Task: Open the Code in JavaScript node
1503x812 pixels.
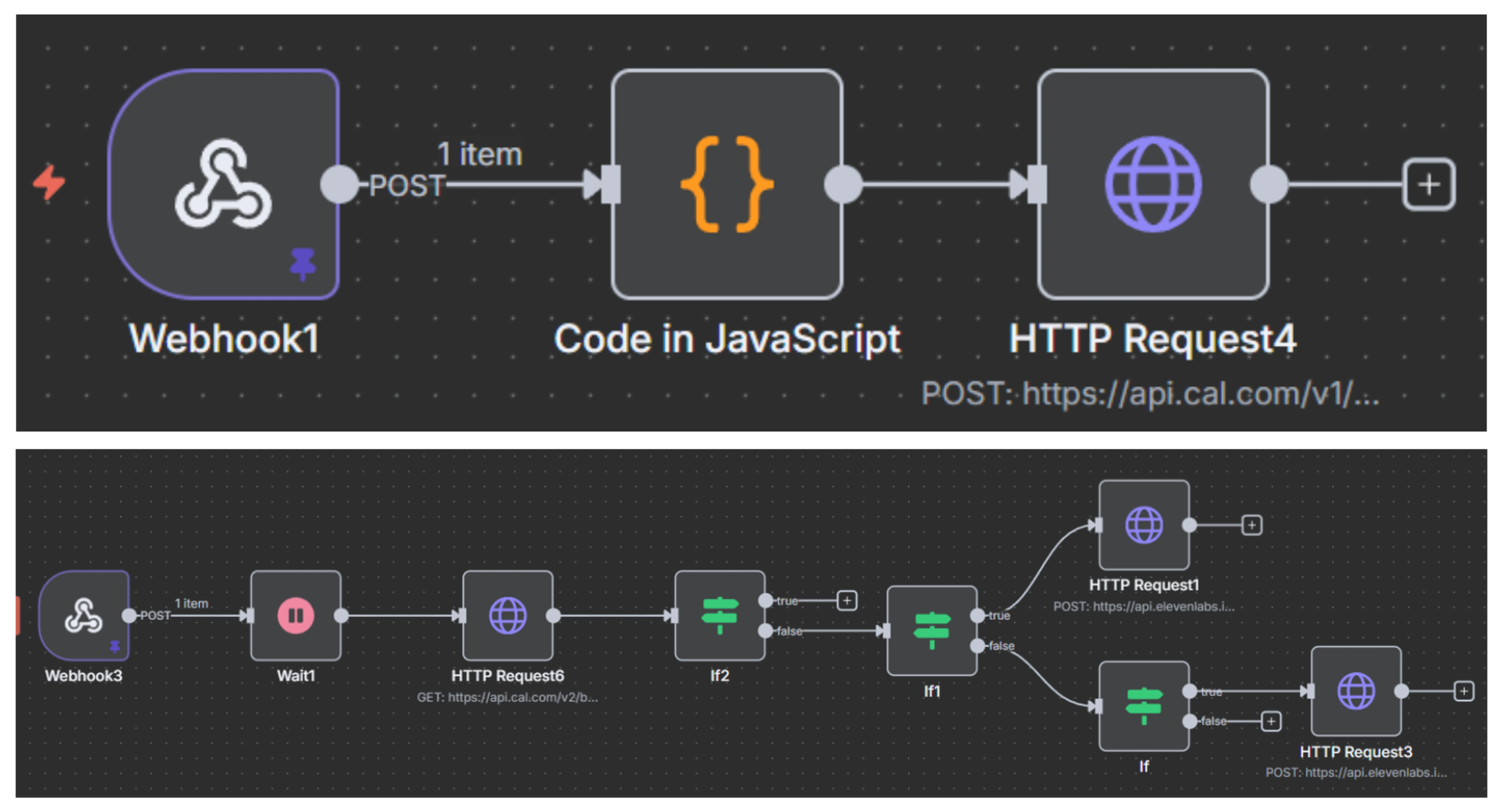Action: (x=726, y=184)
